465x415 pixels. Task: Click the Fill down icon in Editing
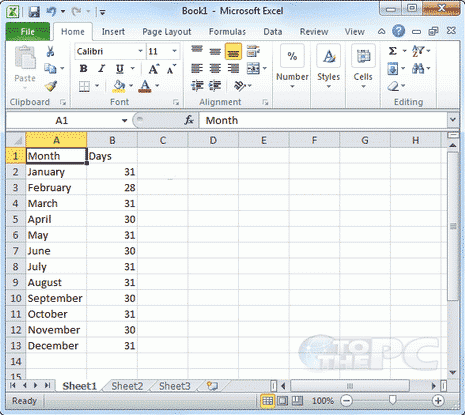coord(393,69)
